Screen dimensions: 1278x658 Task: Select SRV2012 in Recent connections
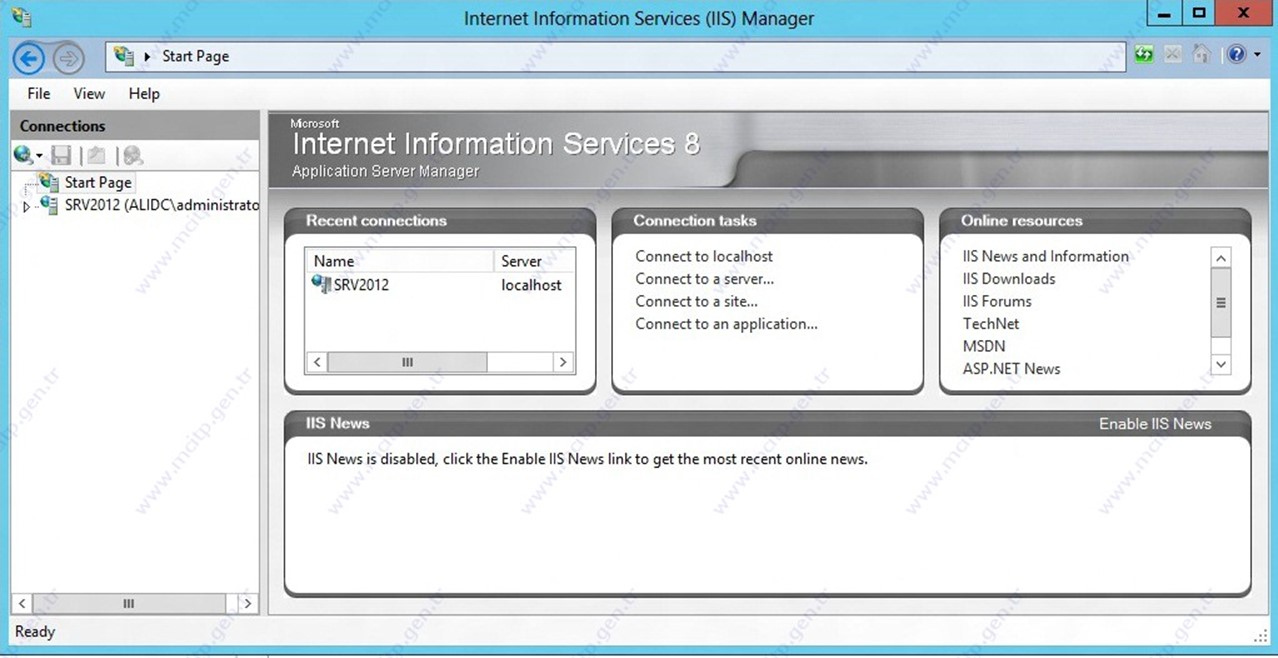(361, 285)
